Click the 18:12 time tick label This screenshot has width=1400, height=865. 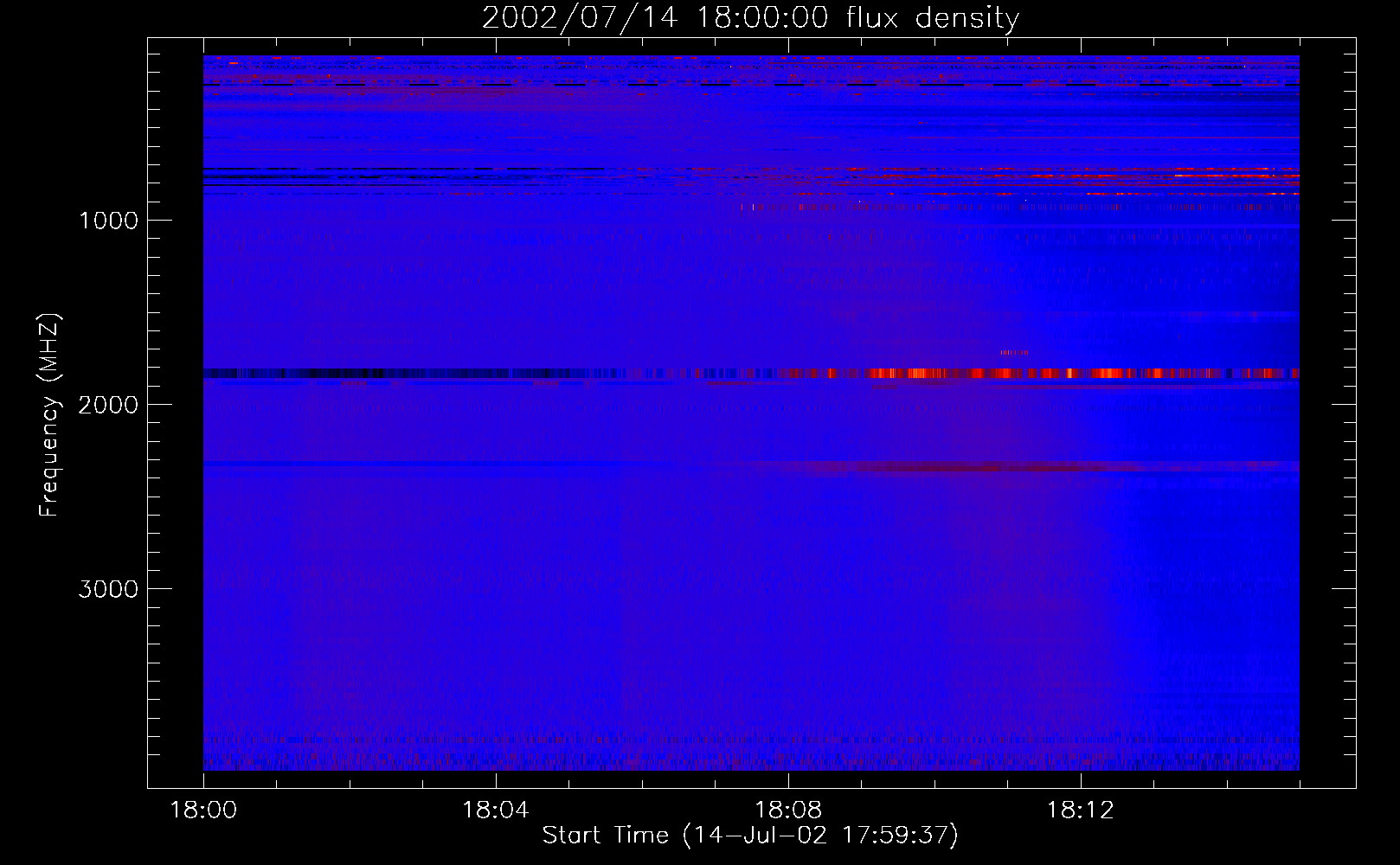(x=1081, y=811)
